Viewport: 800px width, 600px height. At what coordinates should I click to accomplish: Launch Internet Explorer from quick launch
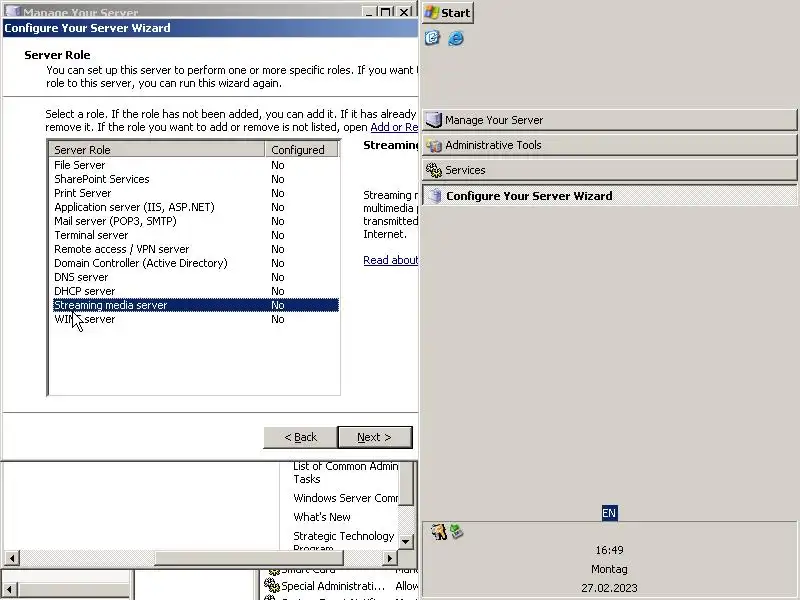pyautogui.click(x=456, y=38)
